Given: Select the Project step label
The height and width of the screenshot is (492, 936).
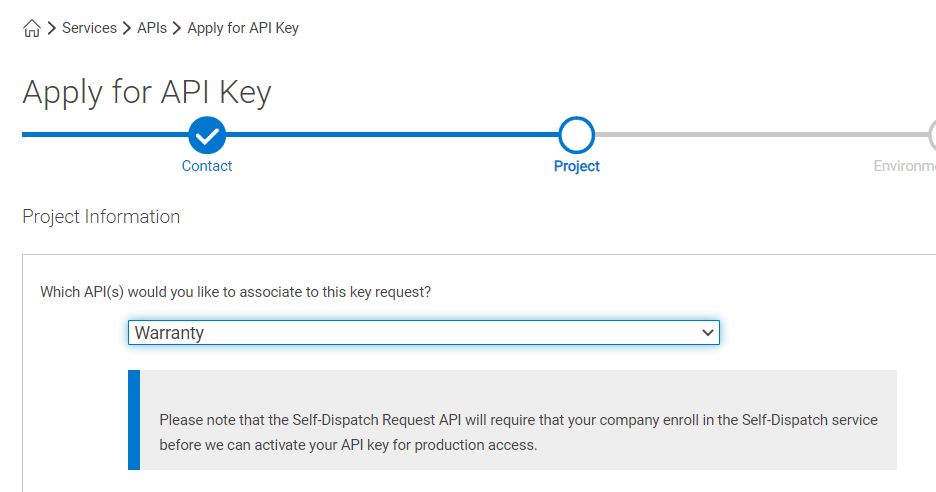Looking at the screenshot, I should click(x=577, y=166).
